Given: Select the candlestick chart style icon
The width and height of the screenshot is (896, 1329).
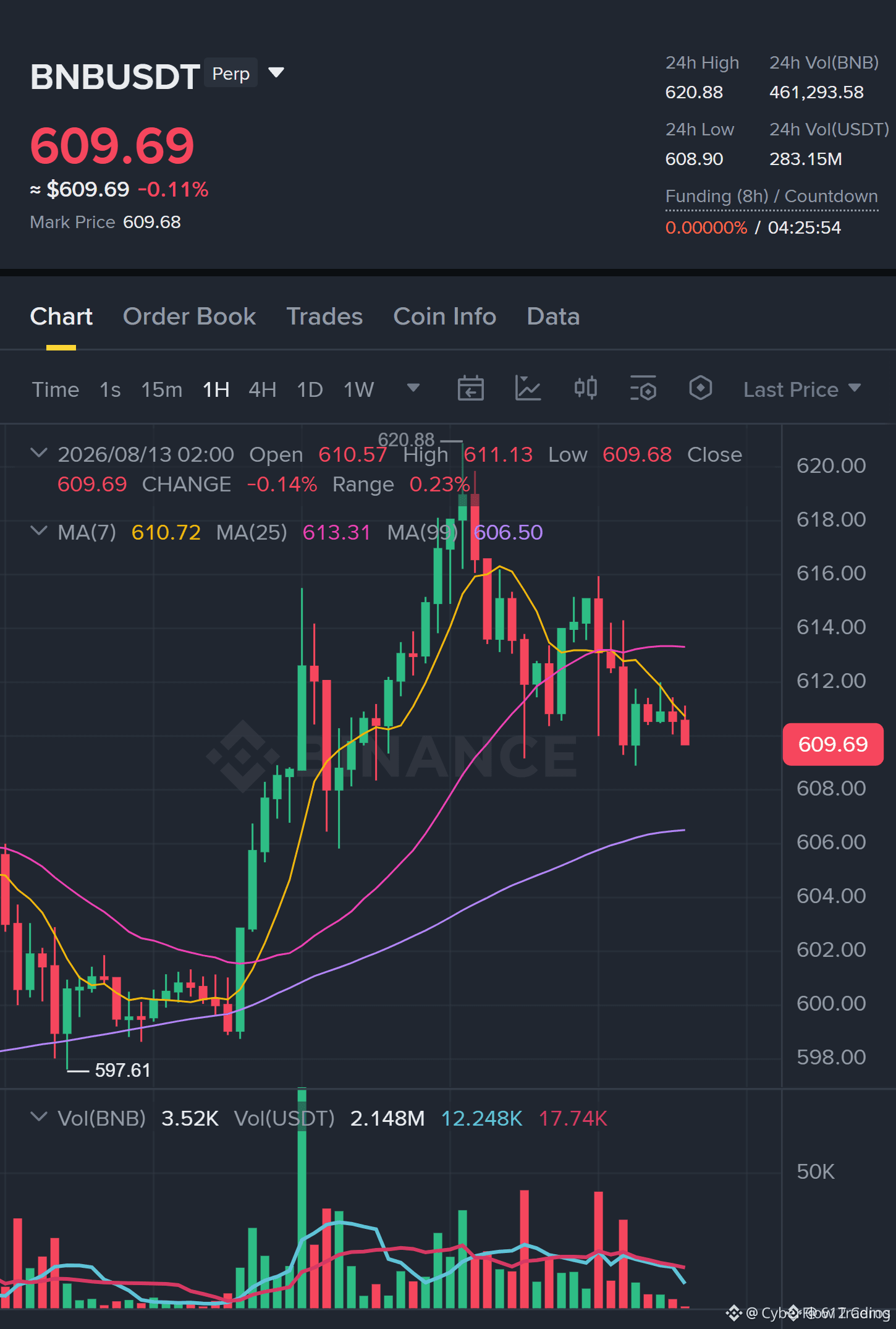Looking at the screenshot, I should pyautogui.click(x=586, y=389).
